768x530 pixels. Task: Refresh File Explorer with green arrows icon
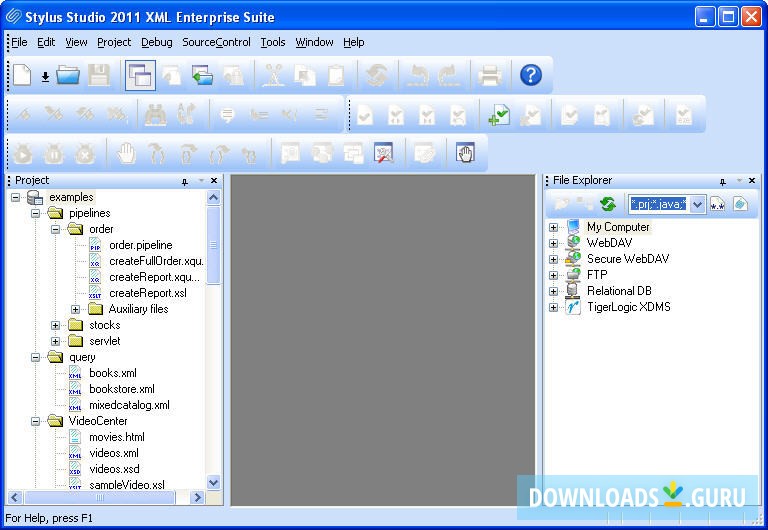pos(607,204)
